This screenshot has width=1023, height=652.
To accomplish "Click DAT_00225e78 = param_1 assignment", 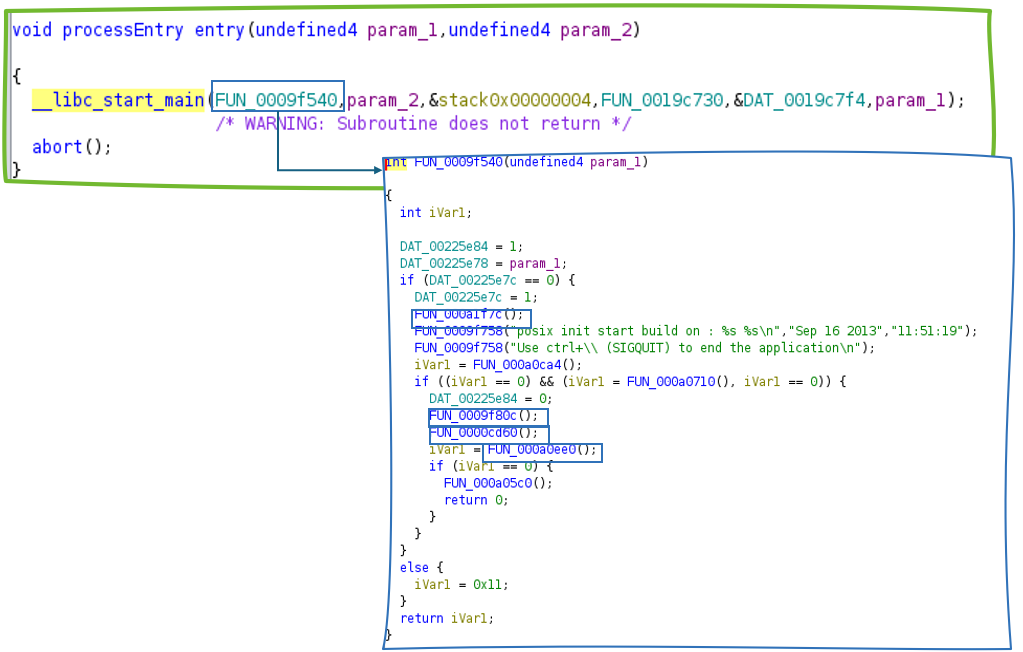I will 483,263.
